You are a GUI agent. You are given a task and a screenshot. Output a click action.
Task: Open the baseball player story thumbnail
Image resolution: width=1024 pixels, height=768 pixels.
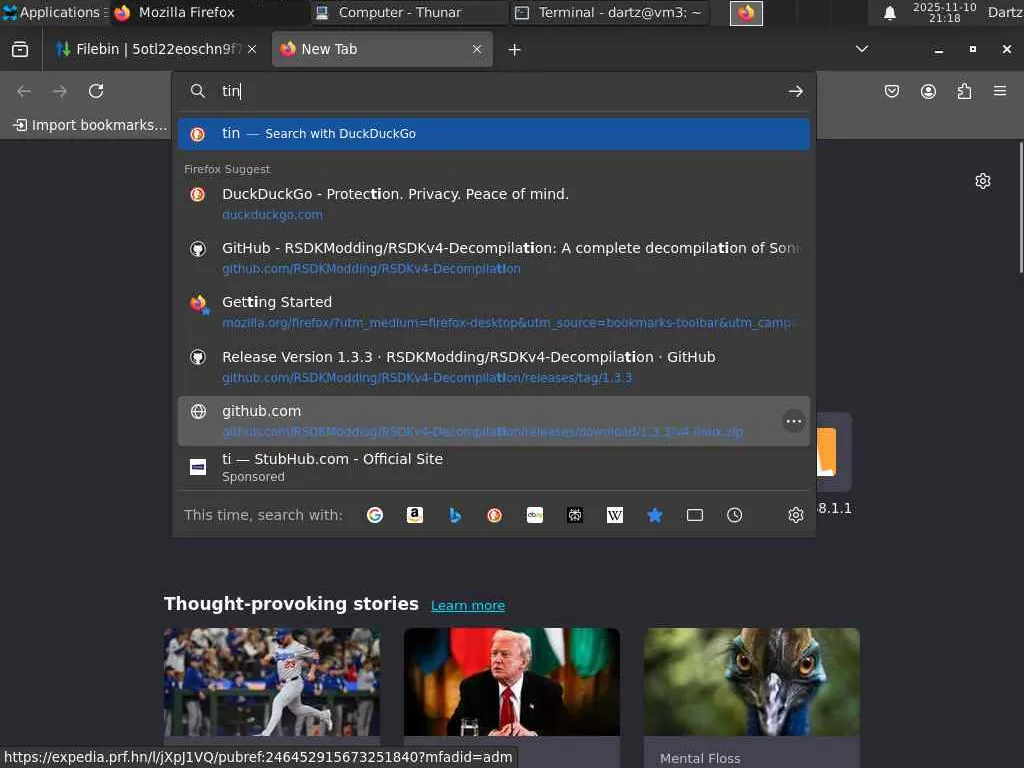[272, 682]
